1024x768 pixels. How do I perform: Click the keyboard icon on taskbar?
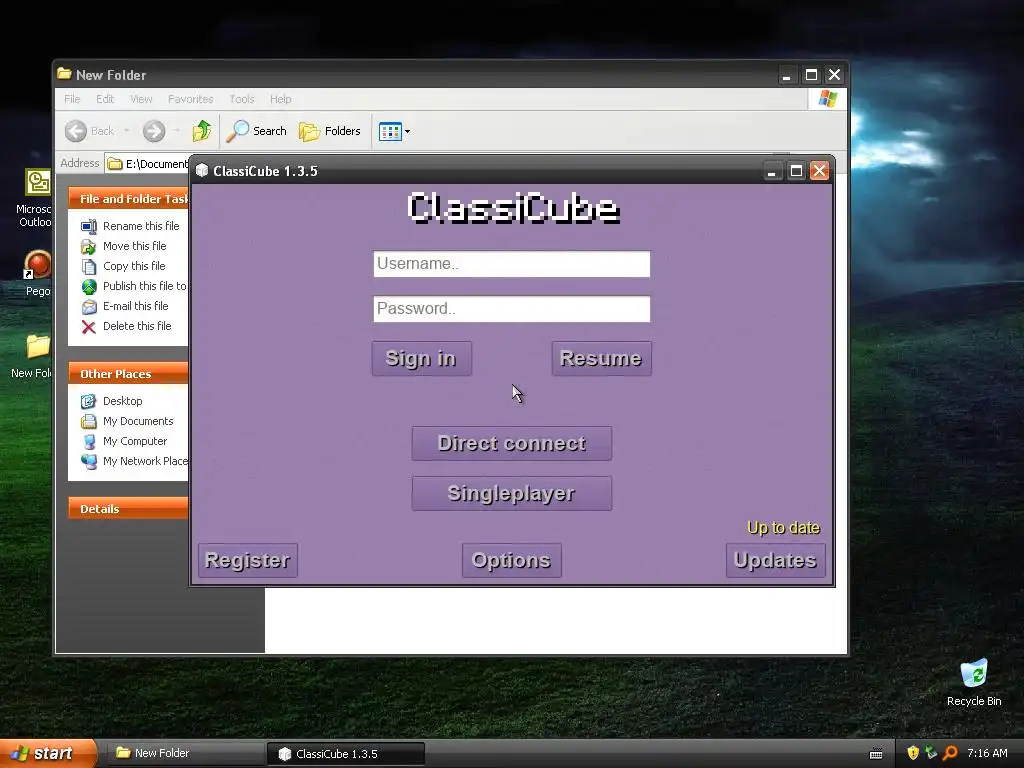876,754
